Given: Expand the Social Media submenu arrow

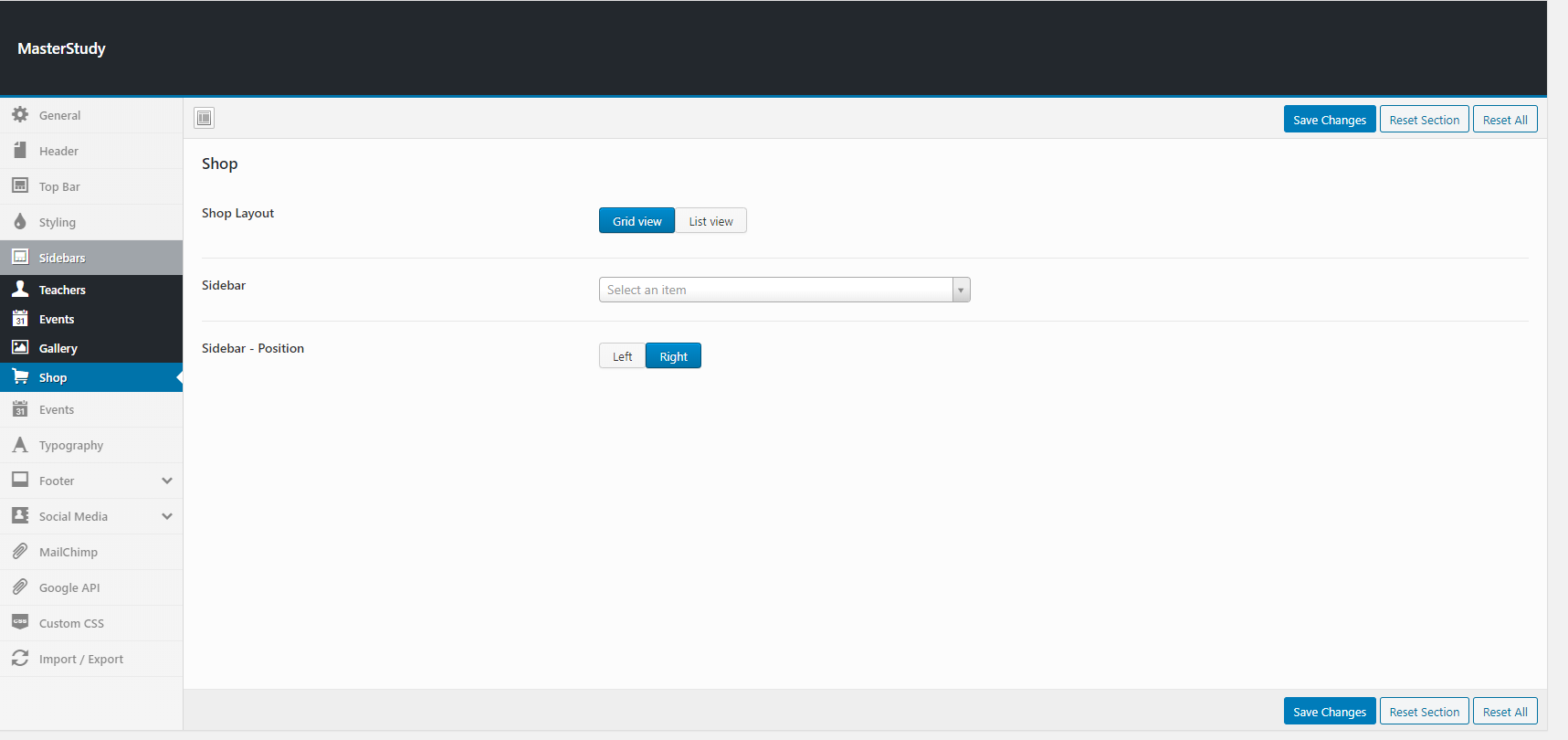Looking at the screenshot, I should click(167, 516).
